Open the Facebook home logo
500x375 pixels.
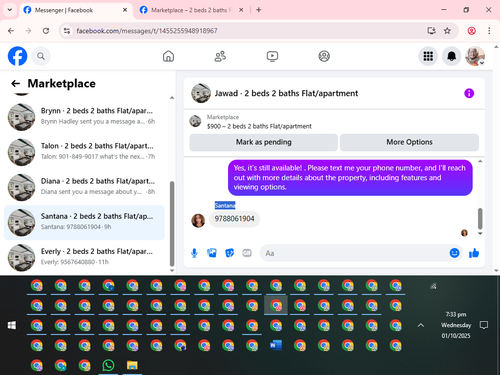pos(17,56)
